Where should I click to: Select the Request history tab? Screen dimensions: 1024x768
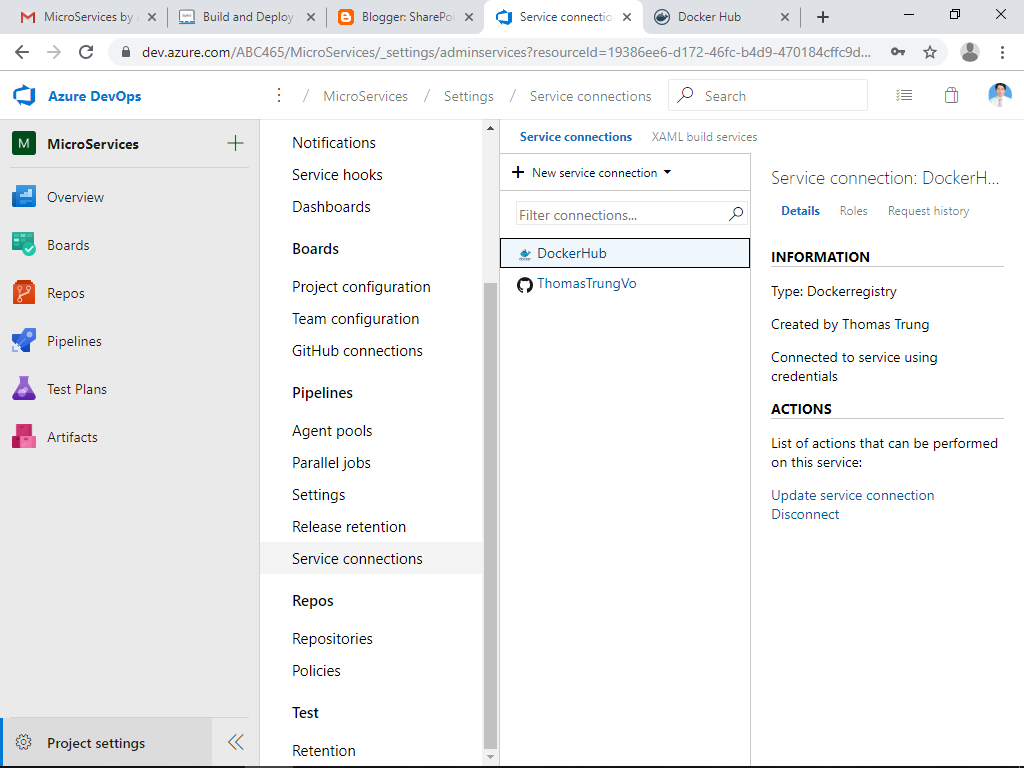[928, 210]
